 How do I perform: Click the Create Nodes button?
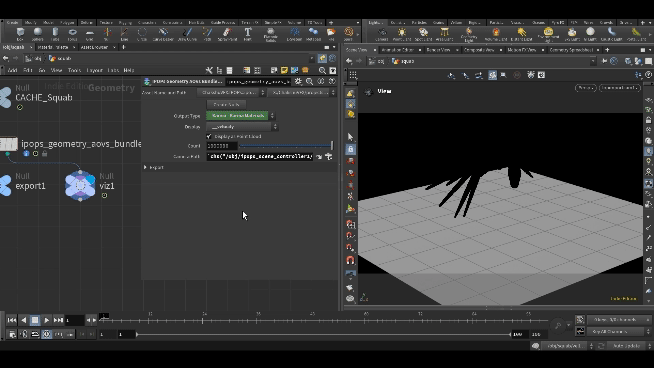(226, 104)
